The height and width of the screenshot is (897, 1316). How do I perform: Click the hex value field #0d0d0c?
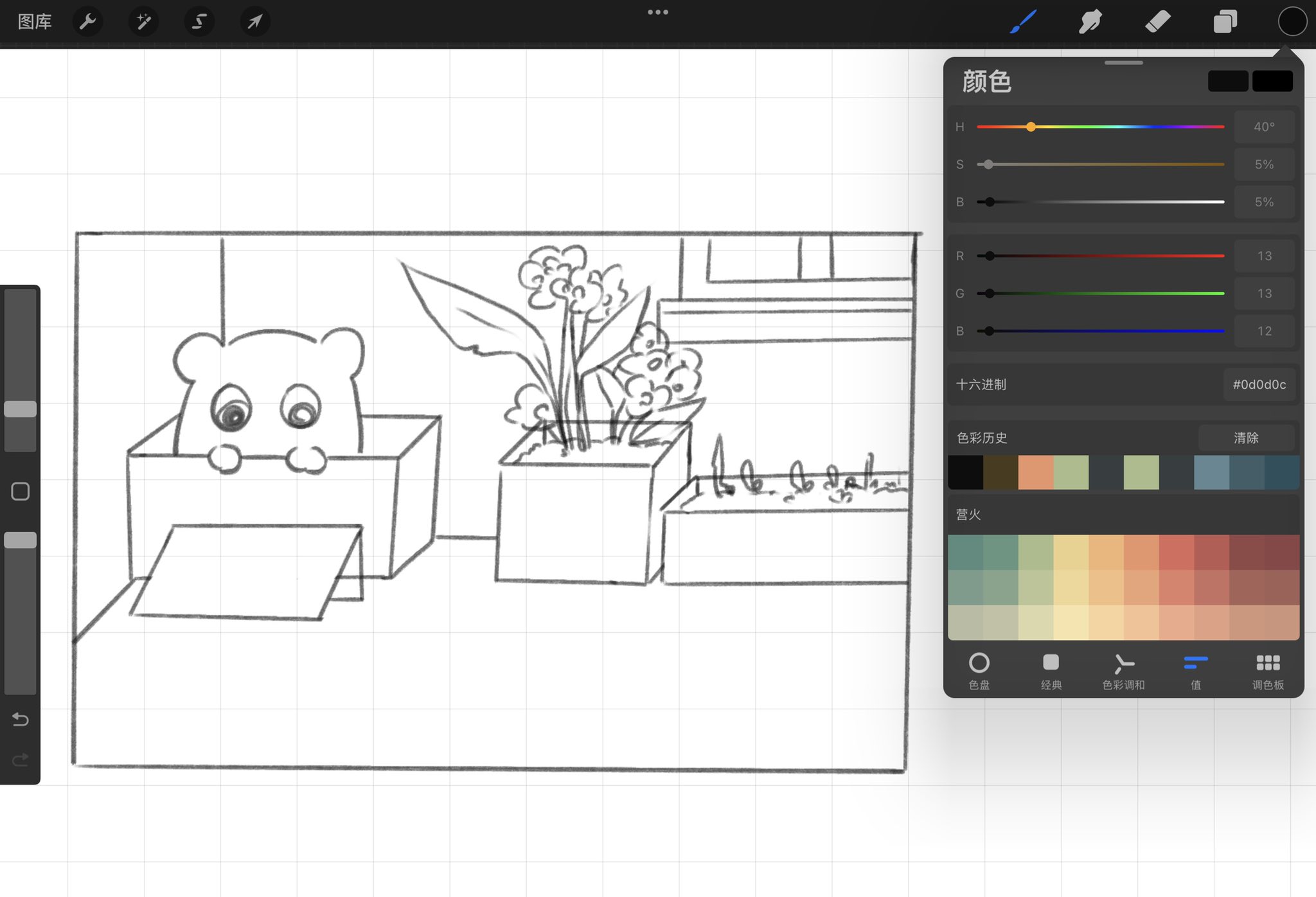[1259, 385]
